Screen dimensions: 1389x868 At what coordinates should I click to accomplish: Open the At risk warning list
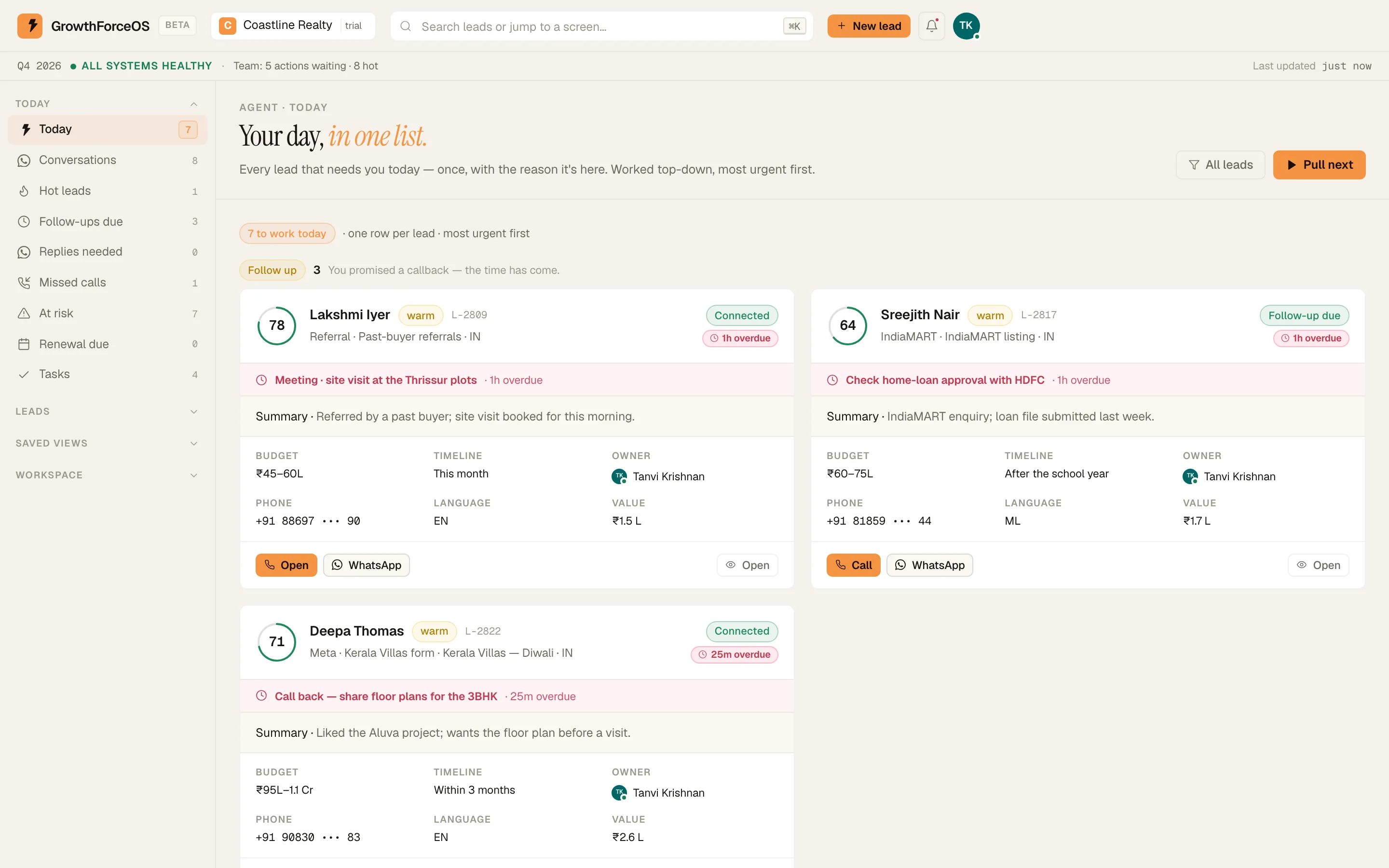pyautogui.click(x=108, y=313)
